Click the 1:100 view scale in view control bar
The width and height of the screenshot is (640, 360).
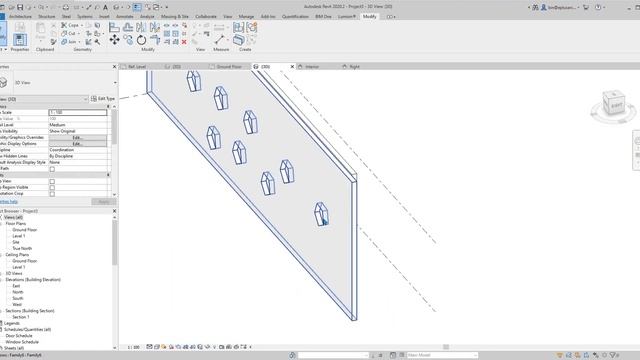click(133, 347)
